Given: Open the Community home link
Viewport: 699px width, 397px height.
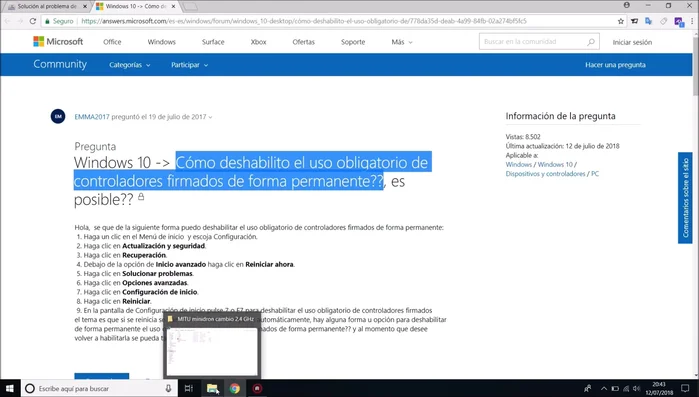Looking at the screenshot, I should tap(60, 64).
